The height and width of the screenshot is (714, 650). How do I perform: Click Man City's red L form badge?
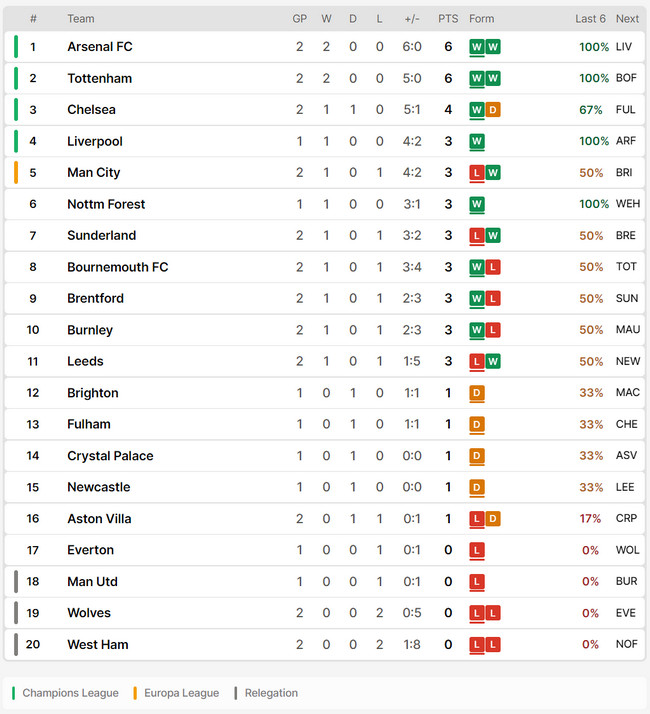coord(477,173)
